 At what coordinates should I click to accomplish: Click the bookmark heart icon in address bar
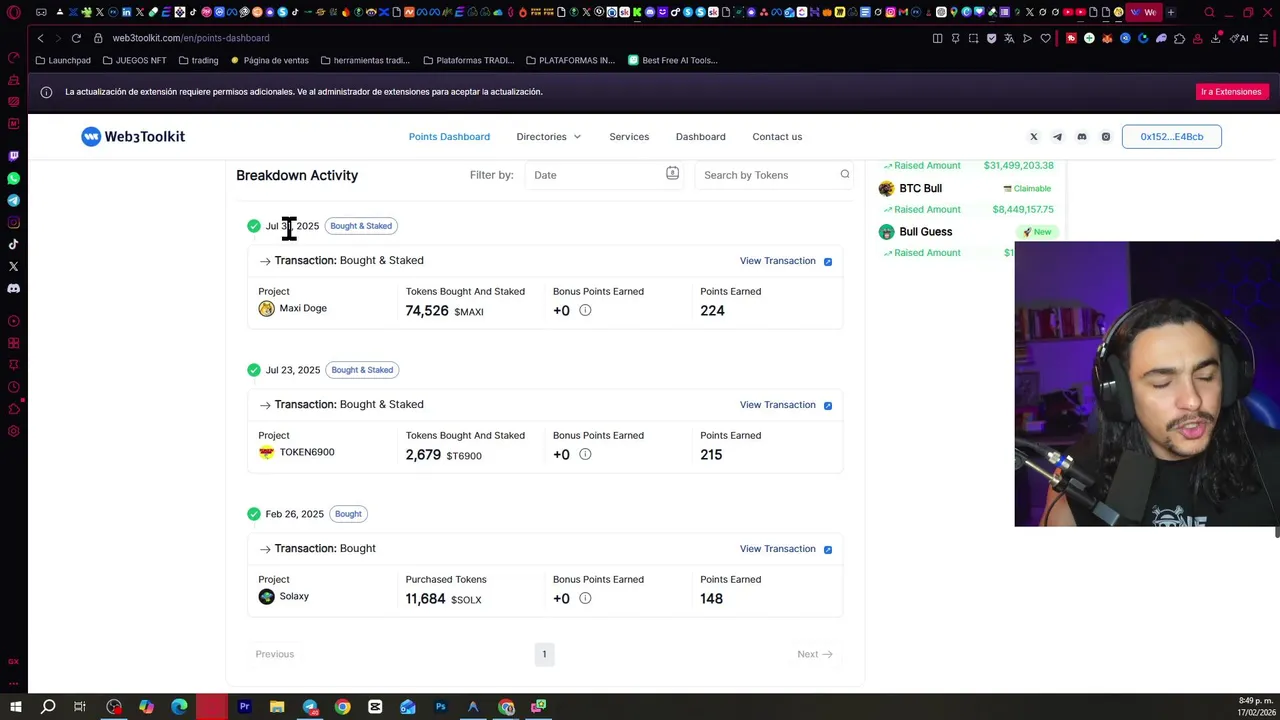(1045, 38)
